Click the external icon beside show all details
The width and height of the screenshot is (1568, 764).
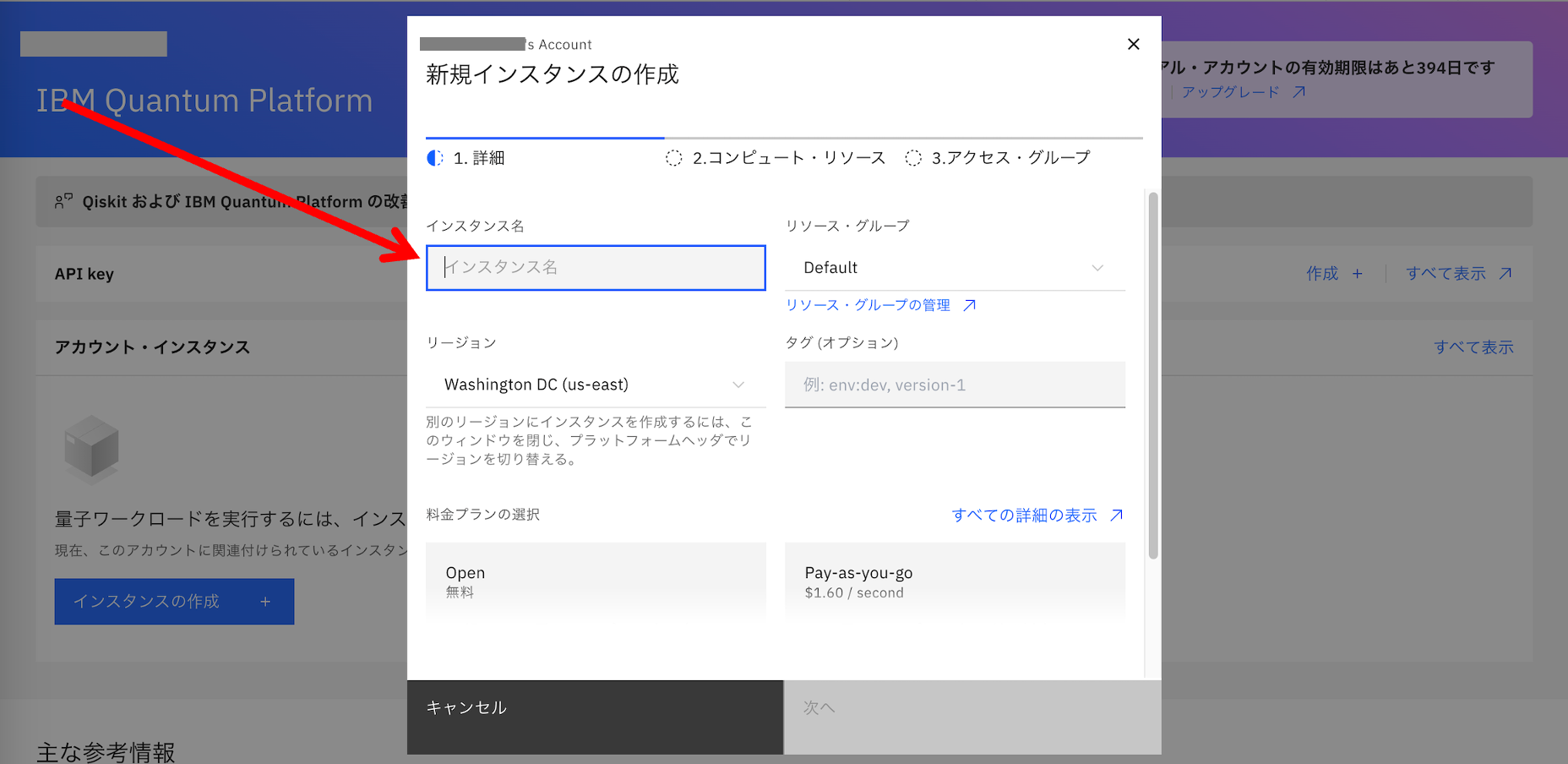(x=1117, y=515)
